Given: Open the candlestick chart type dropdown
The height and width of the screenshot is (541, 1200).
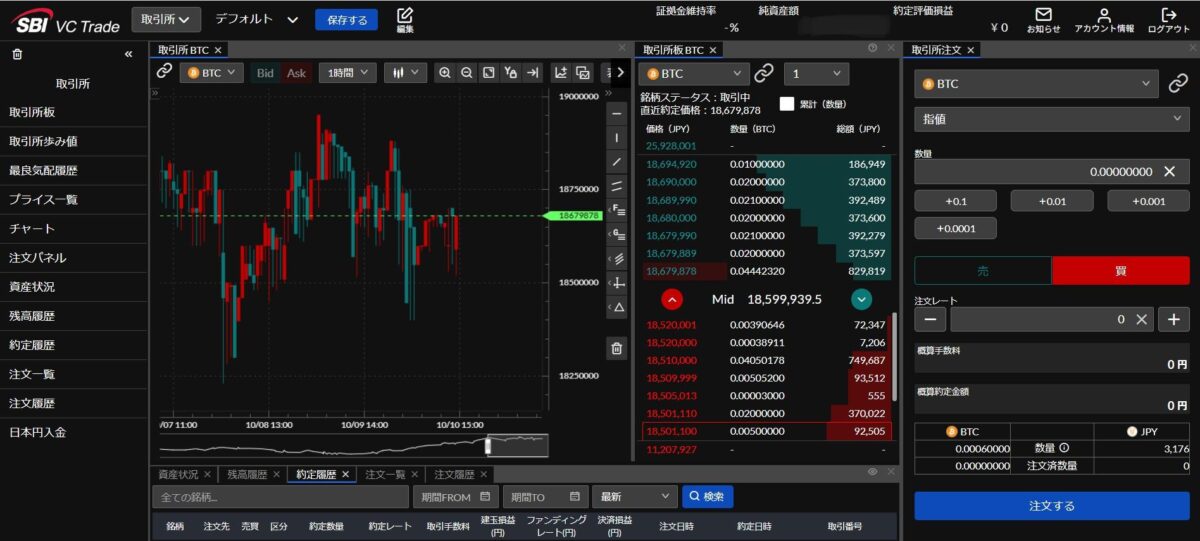Looking at the screenshot, I should (x=405, y=73).
